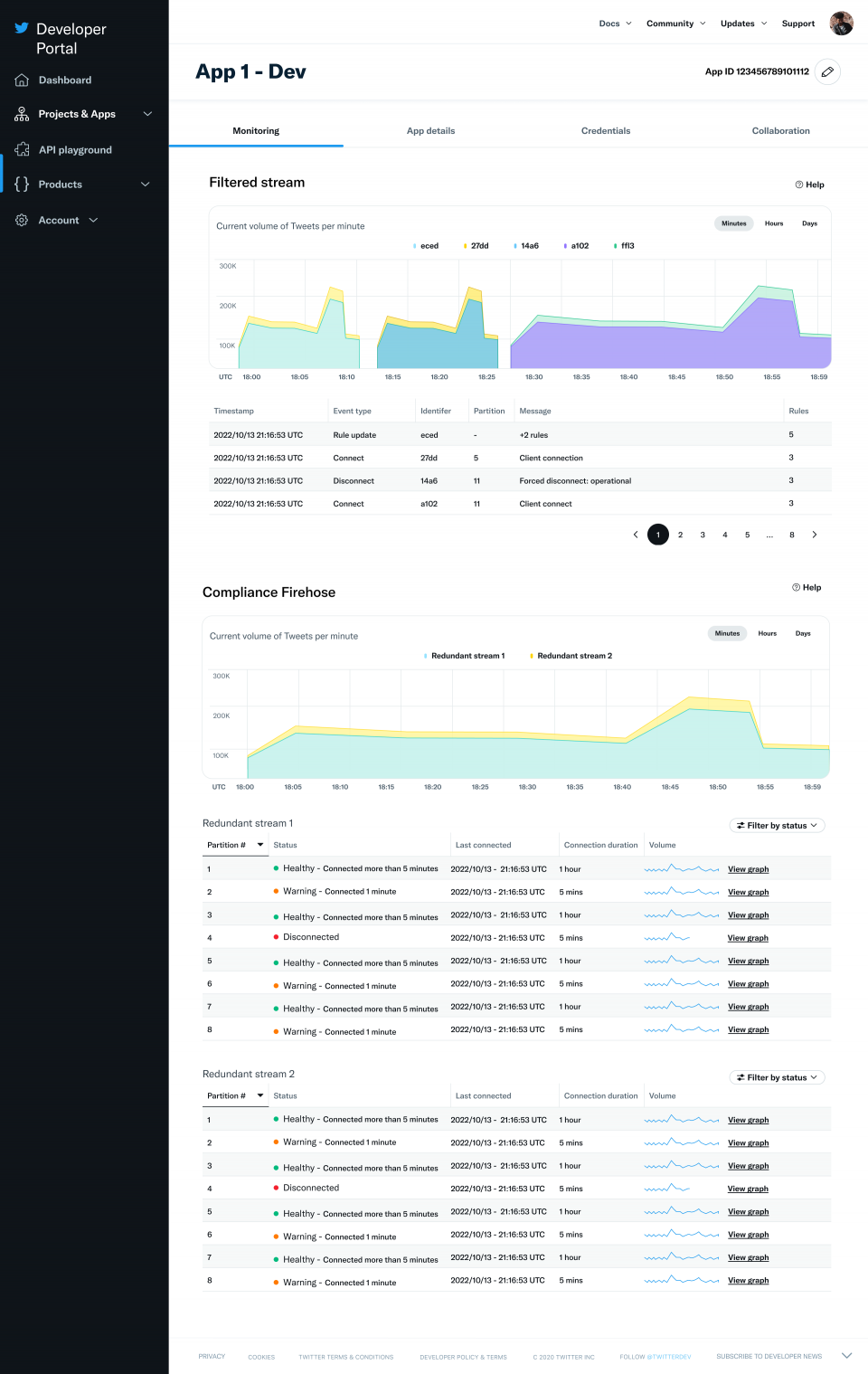This screenshot has width=868, height=1374.
Task: Switch to Monitoring tab
Action: coord(256,131)
